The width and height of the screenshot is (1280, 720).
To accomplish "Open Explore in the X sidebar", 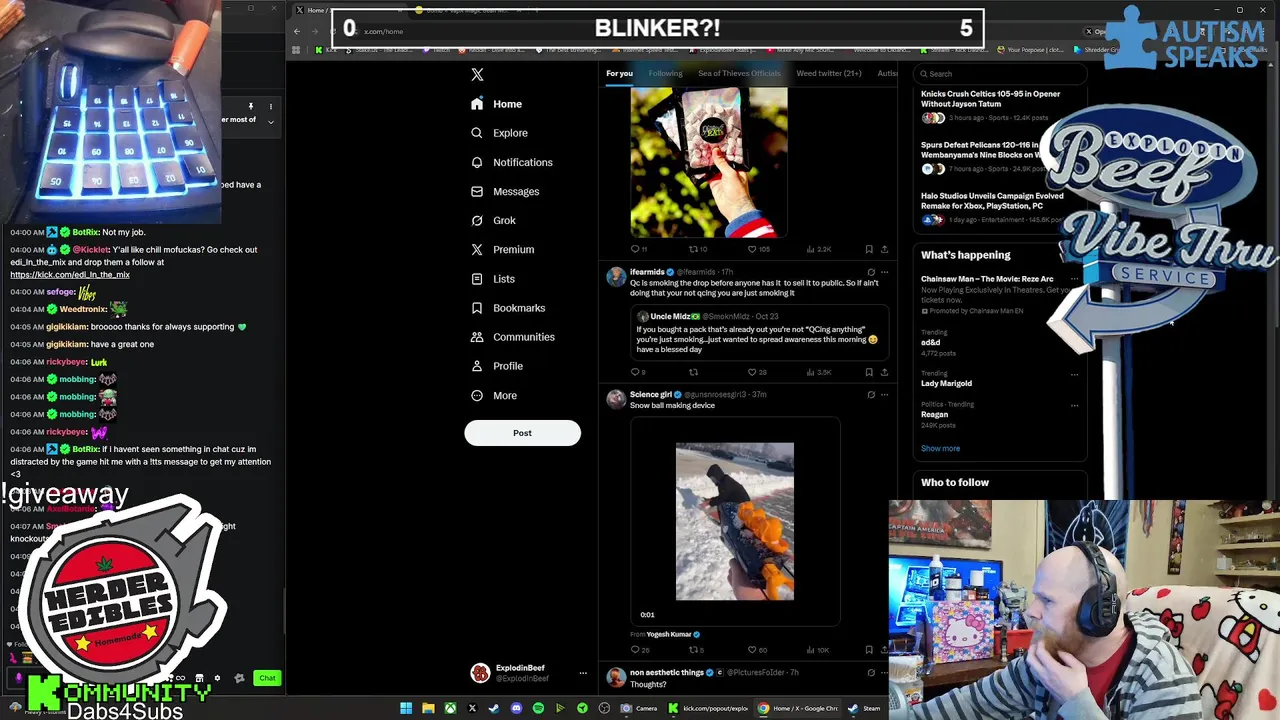I will click(x=500, y=133).
